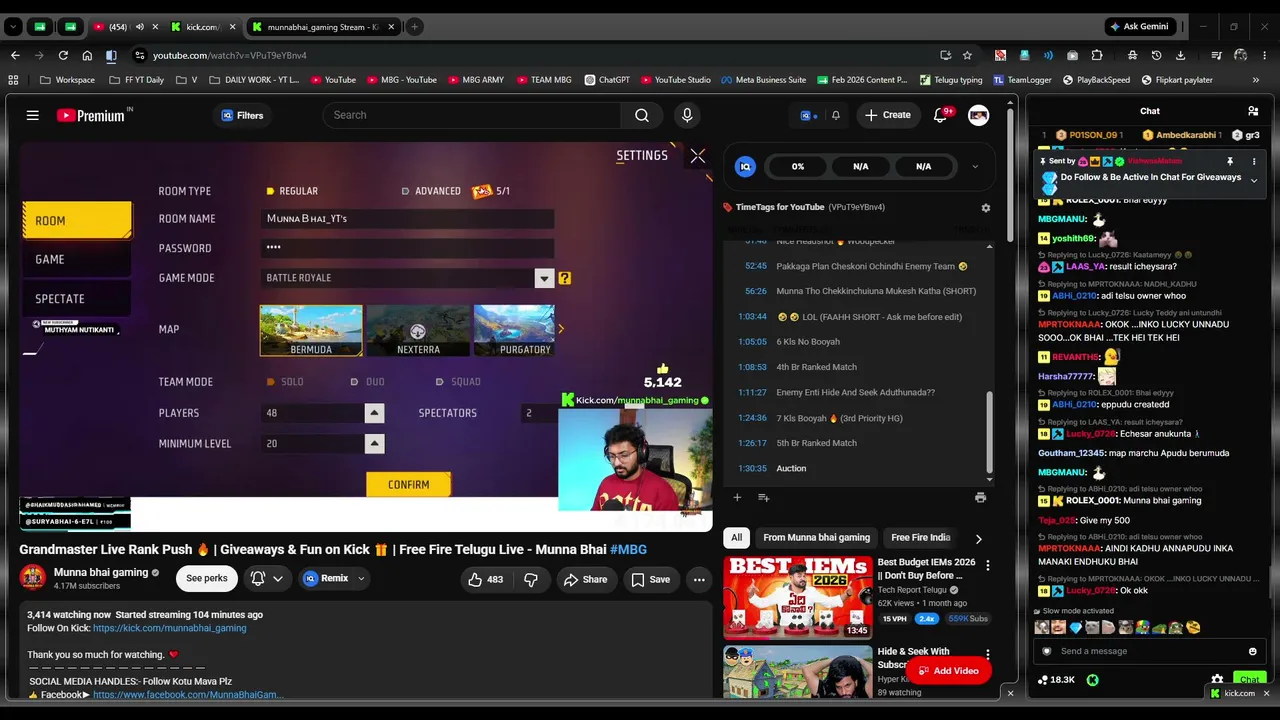The width and height of the screenshot is (1280, 720).
Task: Choose Squad team mode
Action: coord(458,382)
